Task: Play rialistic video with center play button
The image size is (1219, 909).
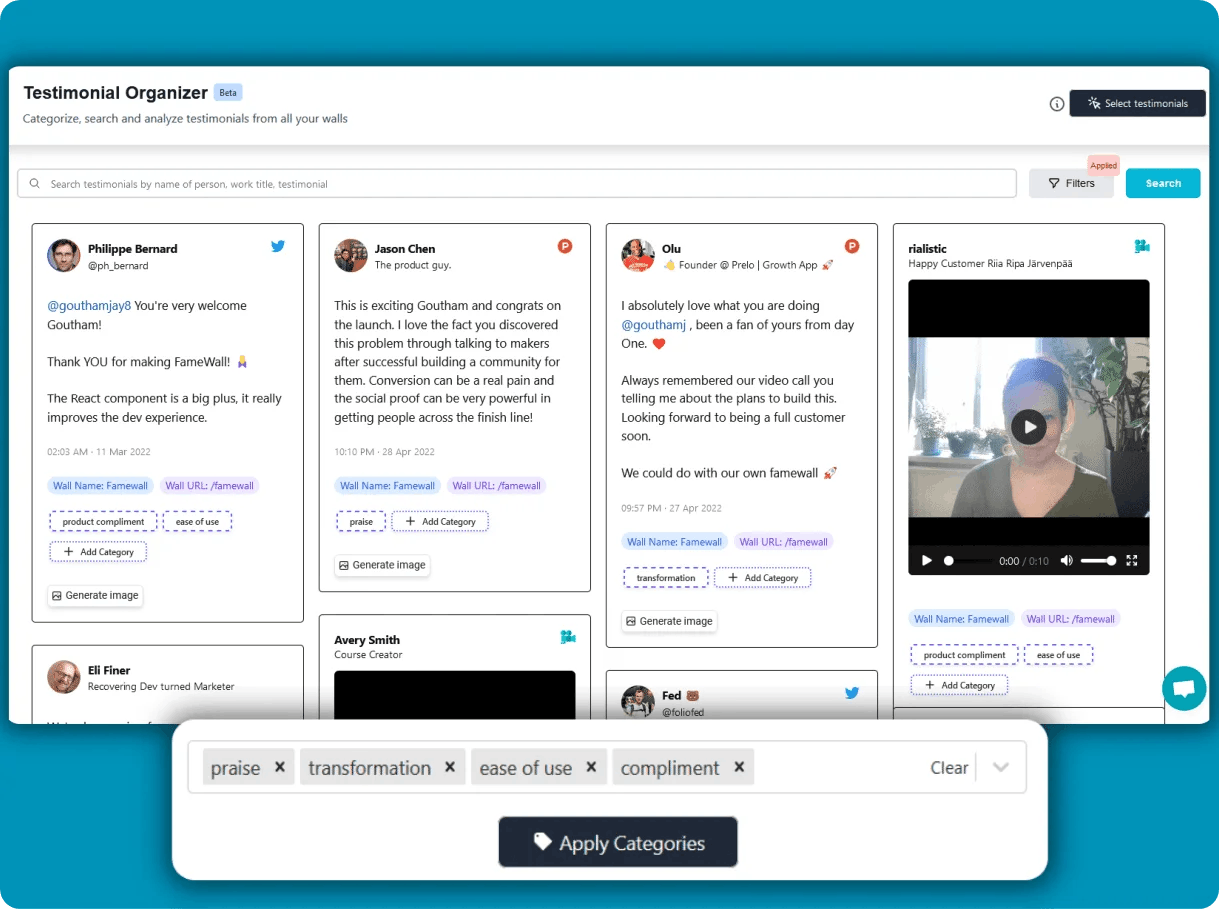Action: (x=1028, y=428)
